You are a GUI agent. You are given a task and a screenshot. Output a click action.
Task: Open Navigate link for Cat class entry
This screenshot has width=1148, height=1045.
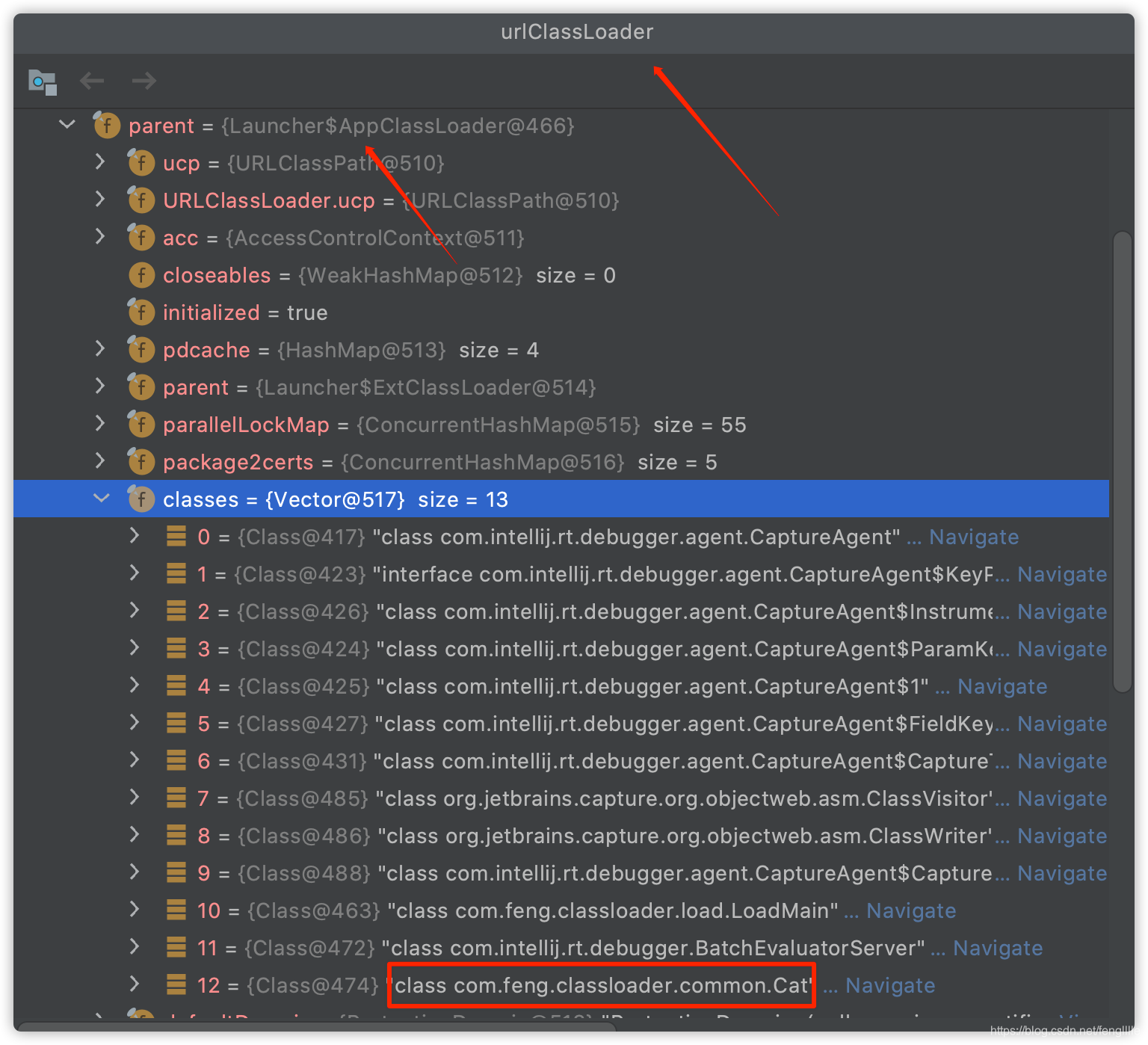click(x=889, y=984)
